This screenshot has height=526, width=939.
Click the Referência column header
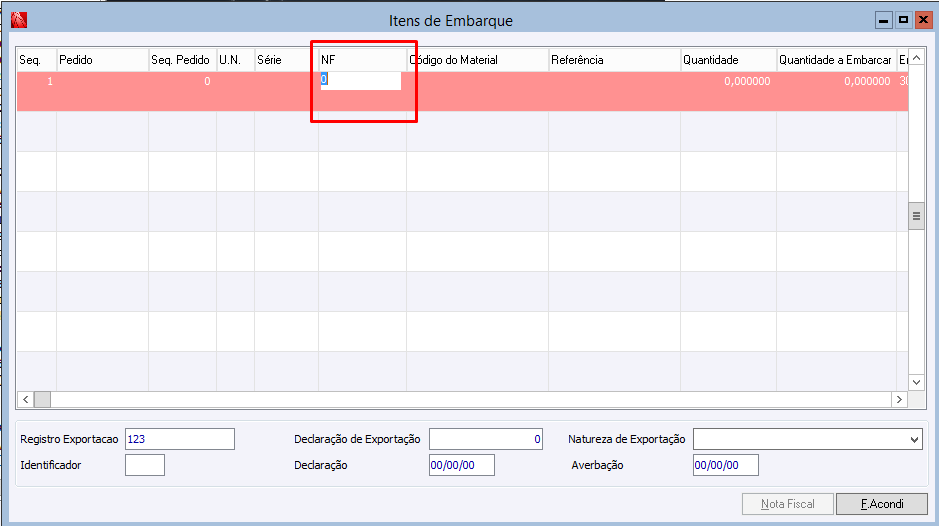pyautogui.click(x=614, y=60)
